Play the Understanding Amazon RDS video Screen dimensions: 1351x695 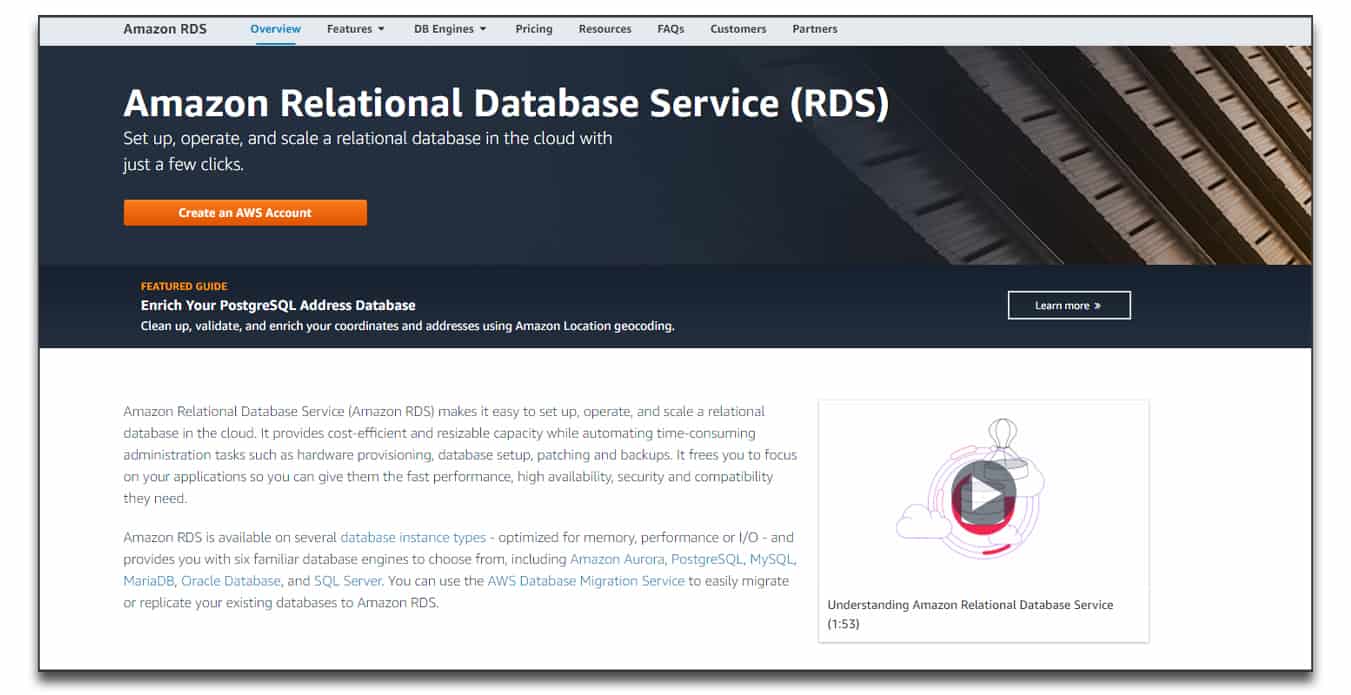[x=984, y=494]
